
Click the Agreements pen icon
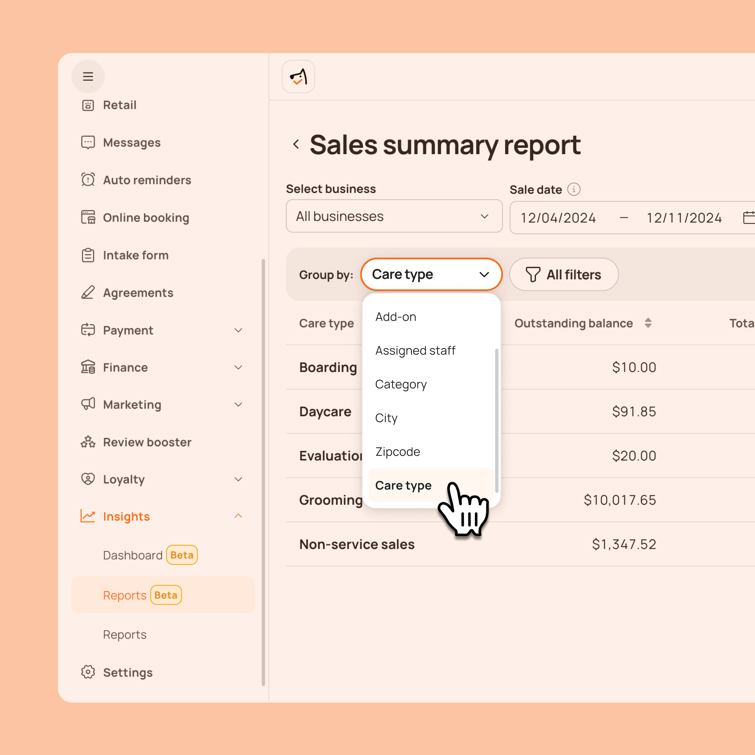tap(88, 292)
